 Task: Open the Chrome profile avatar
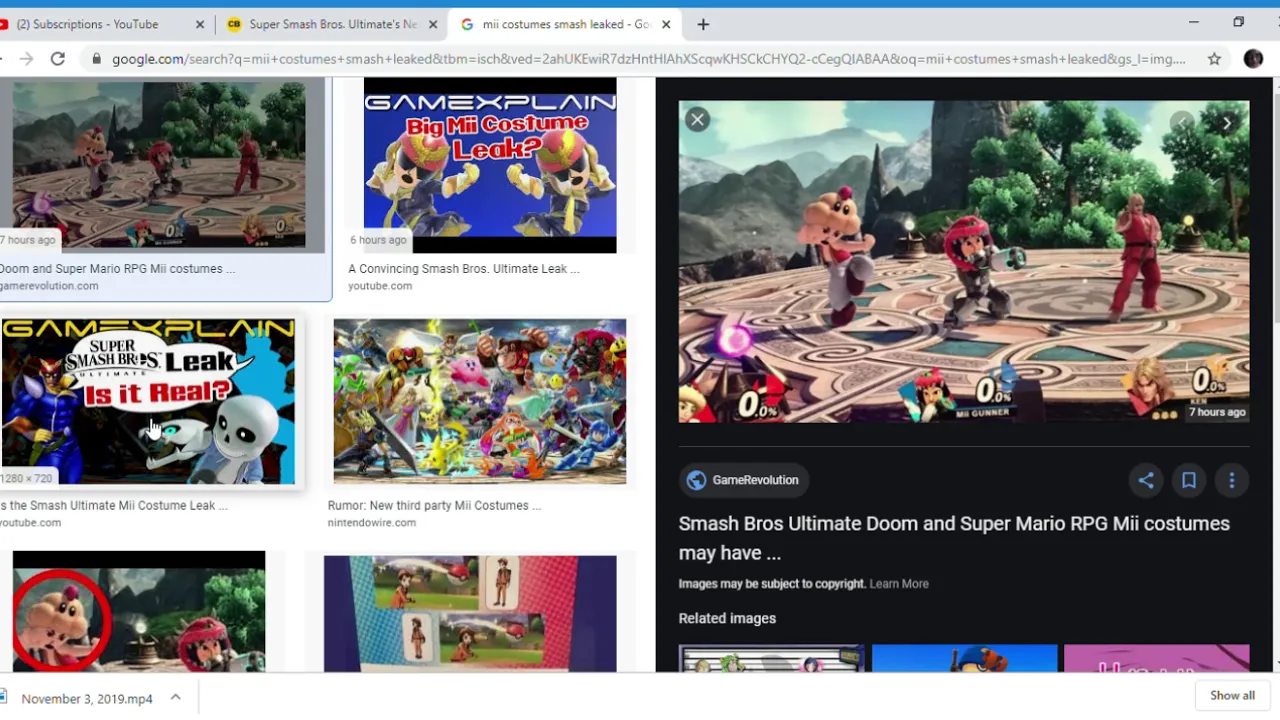pyautogui.click(x=1253, y=59)
